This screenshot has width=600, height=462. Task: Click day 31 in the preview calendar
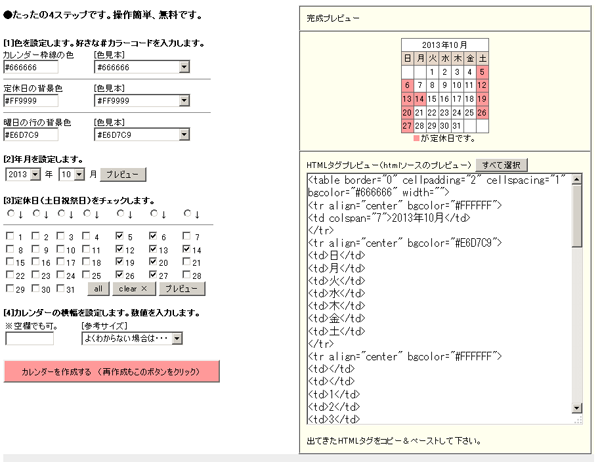pyautogui.click(x=457, y=126)
